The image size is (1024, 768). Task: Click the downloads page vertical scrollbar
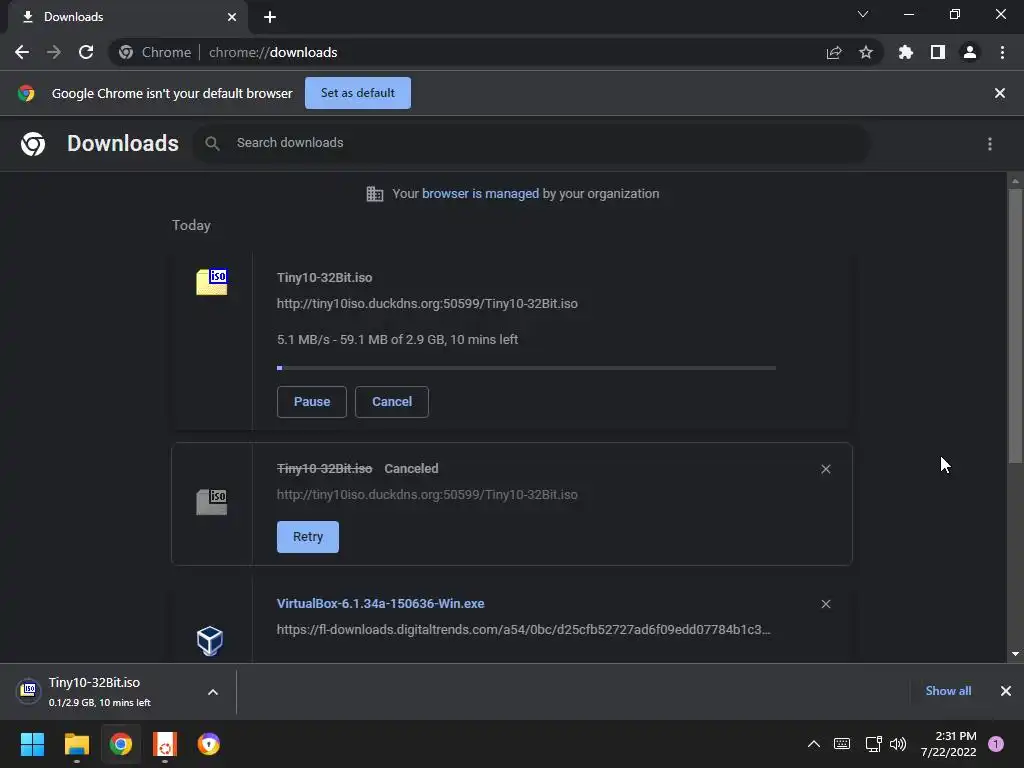[1015, 325]
